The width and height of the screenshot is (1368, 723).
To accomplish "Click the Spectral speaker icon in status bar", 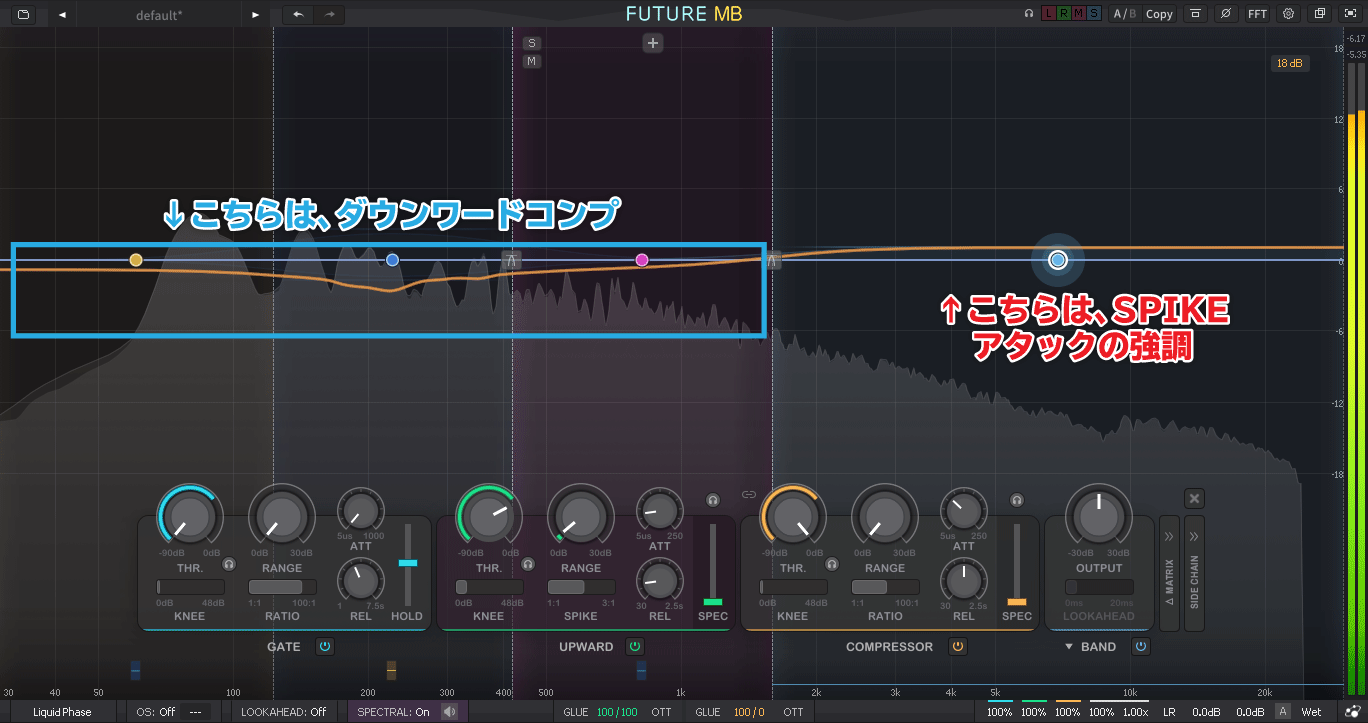I will click(x=449, y=712).
